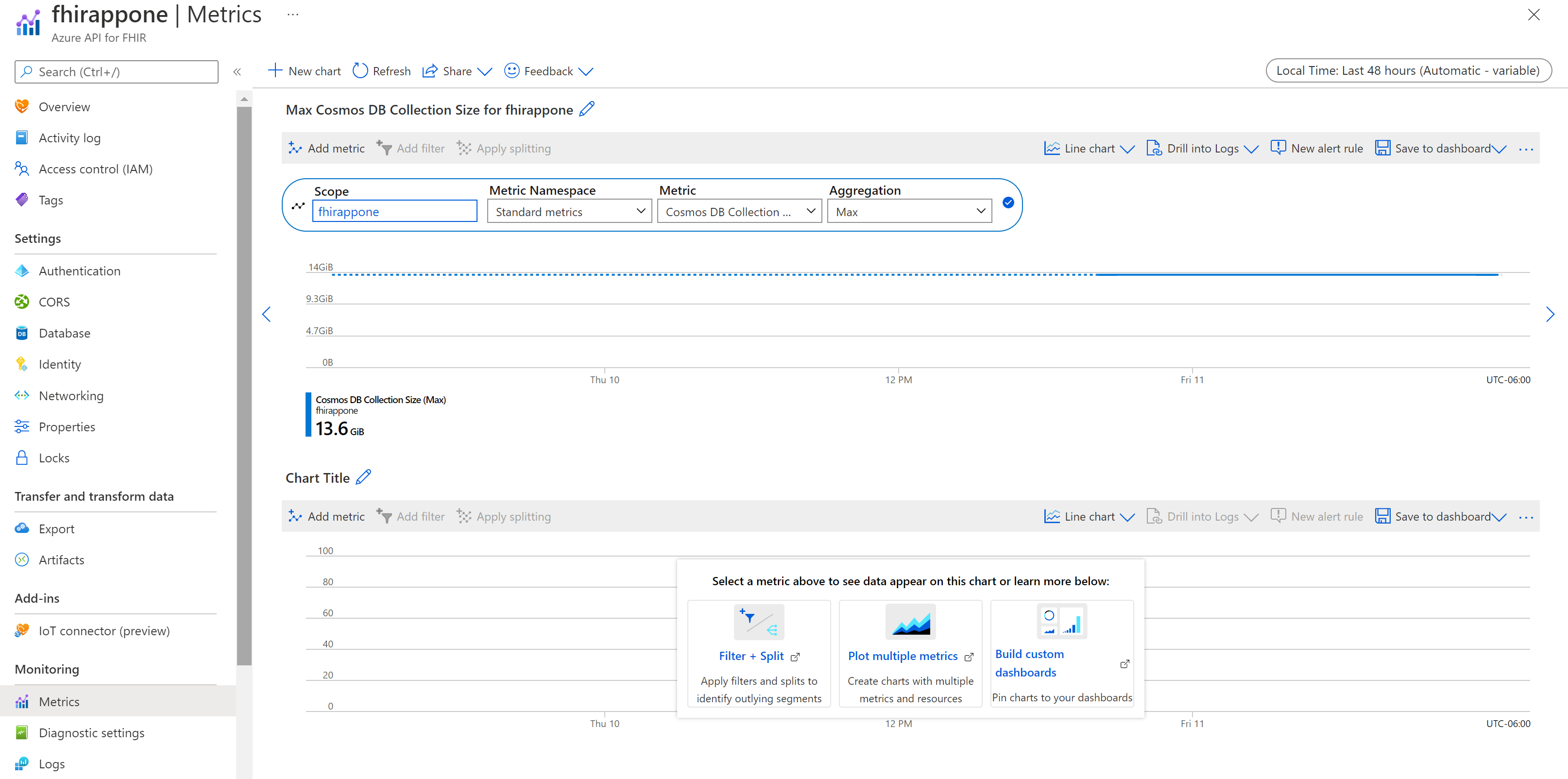Image resolution: width=1568 pixels, height=779 pixels.
Task: Edit the Max Cosmos DB chart title
Action: coord(587,110)
